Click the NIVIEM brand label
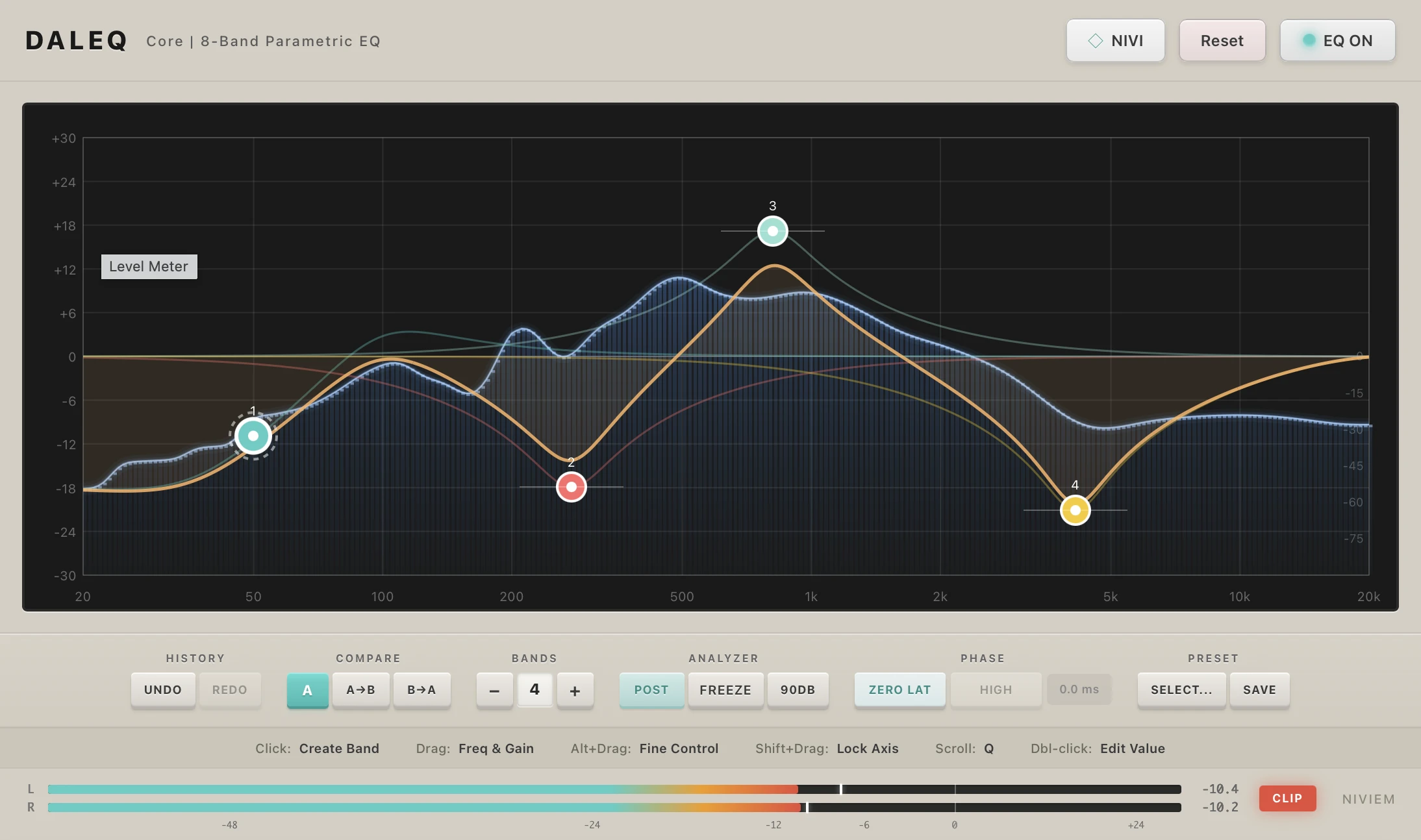 [x=1369, y=799]
